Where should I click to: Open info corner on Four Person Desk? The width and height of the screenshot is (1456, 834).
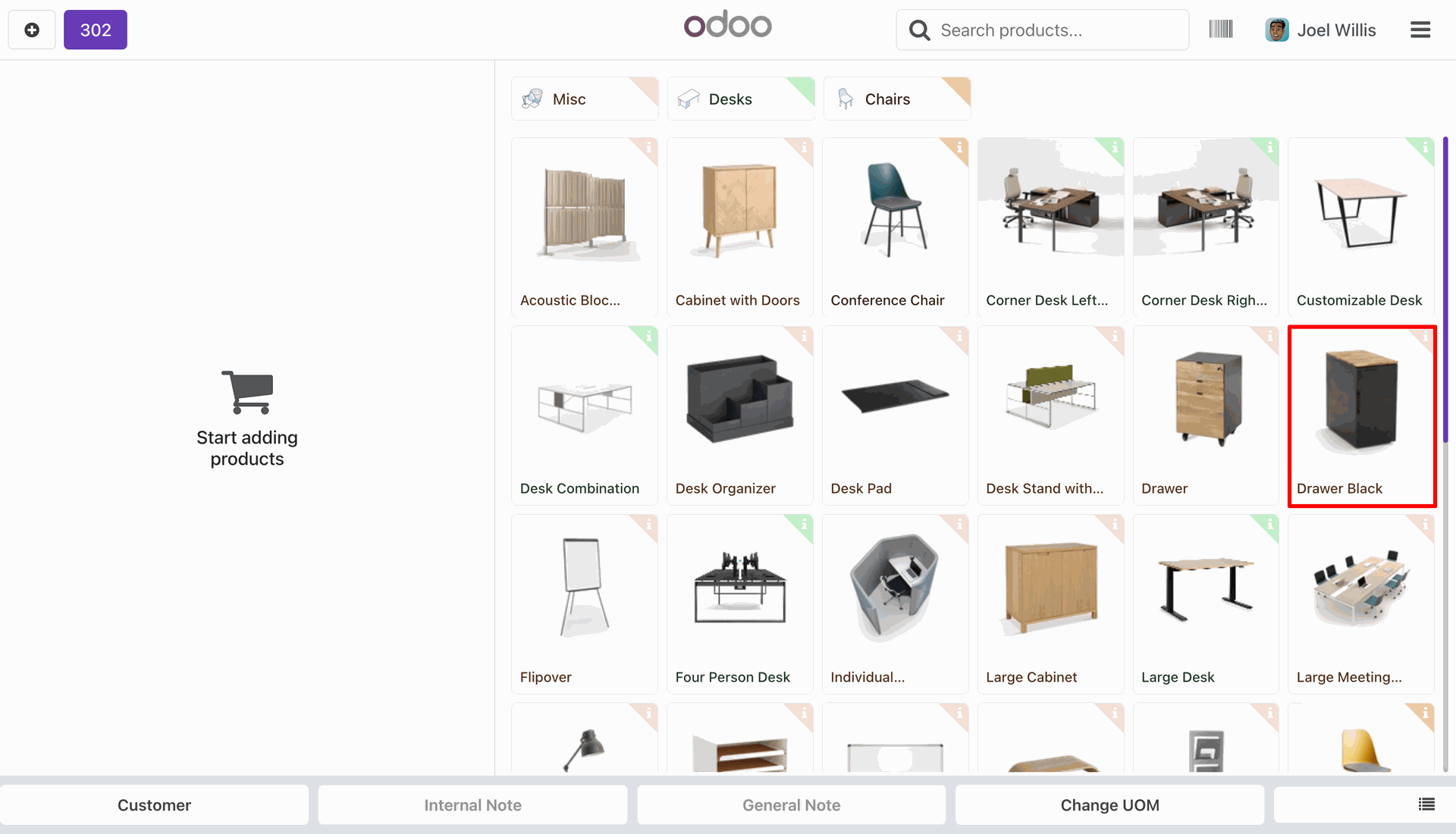click(x=803, y=525)
